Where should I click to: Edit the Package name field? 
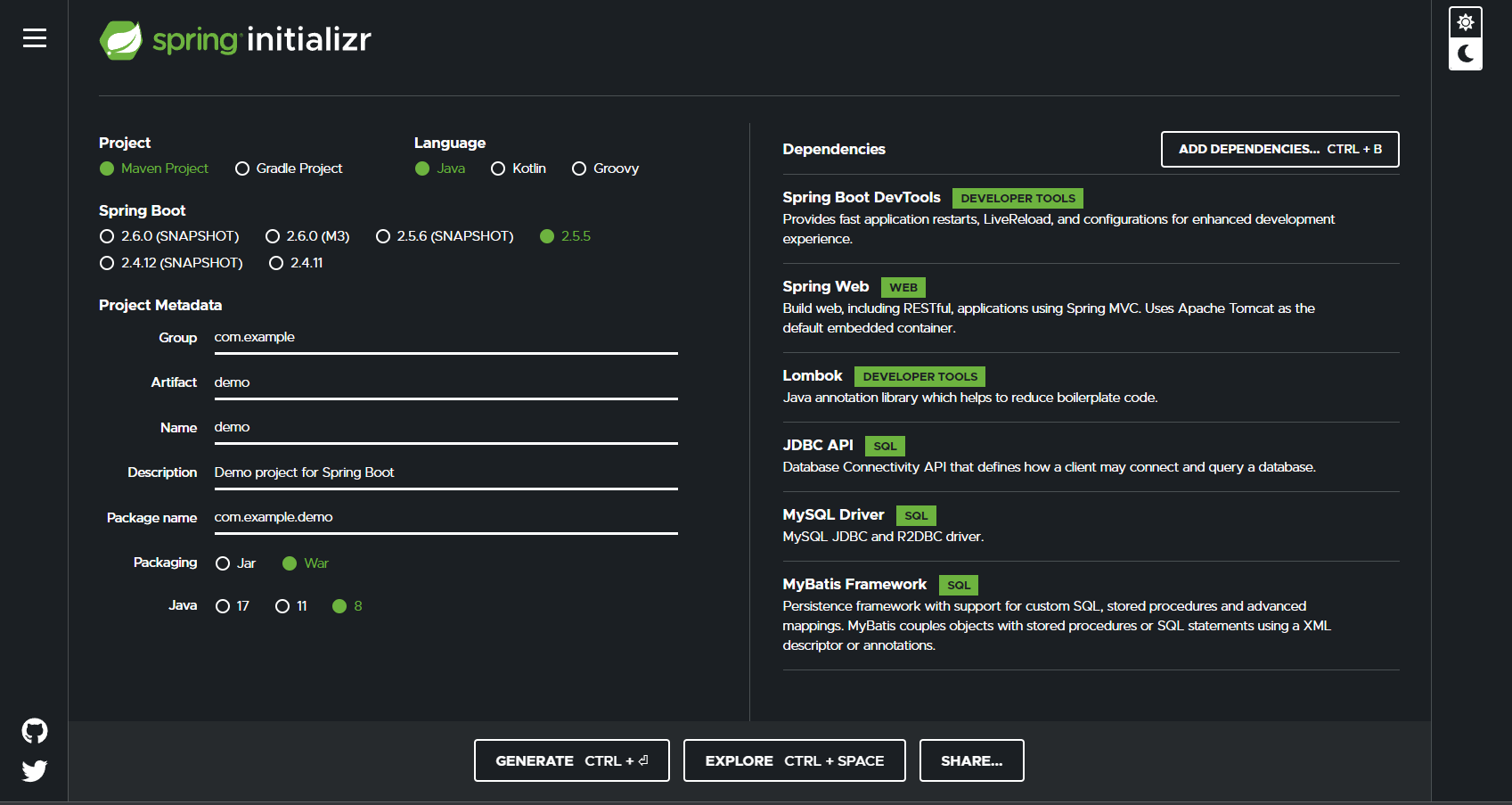click(x=445, y=518)
